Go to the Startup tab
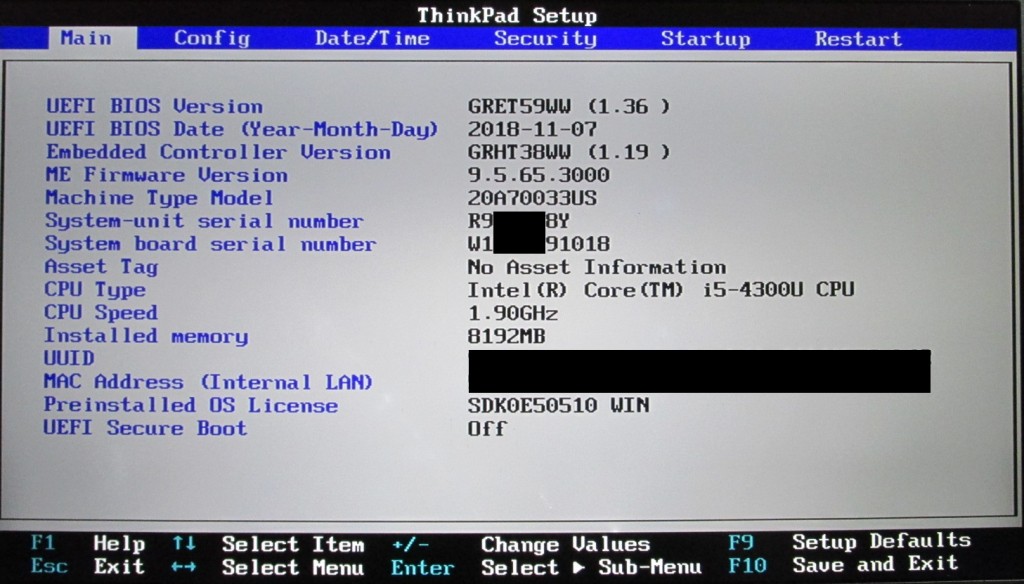Image resolution: width=1024 pixels, height=584 pixels. (705, 38)
